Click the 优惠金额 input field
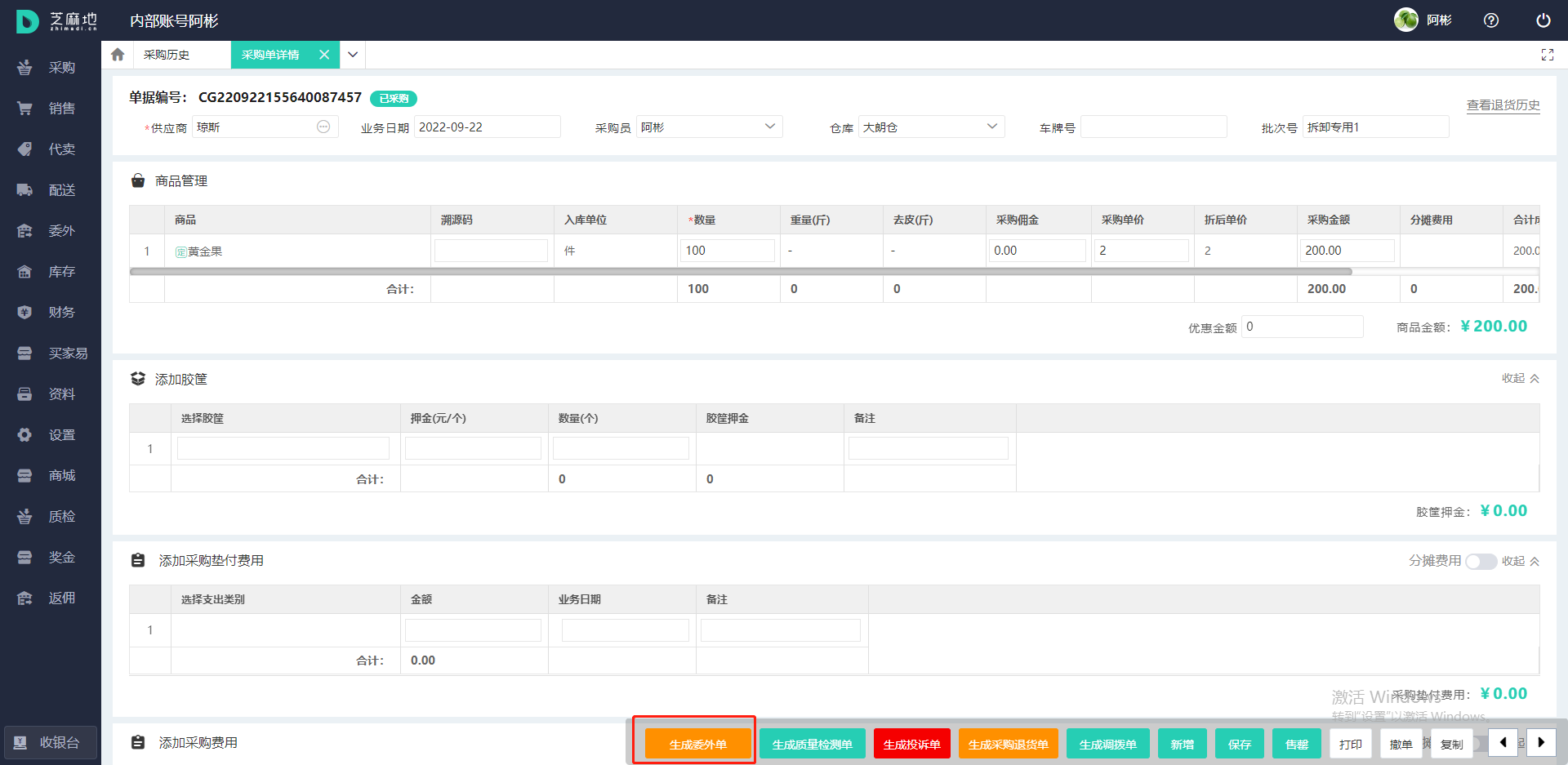 [1303, 327]
